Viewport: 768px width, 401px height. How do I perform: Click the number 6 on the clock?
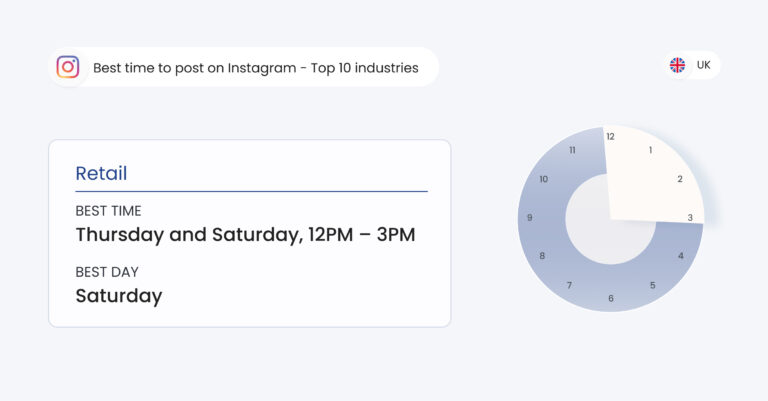coord(611,298)
